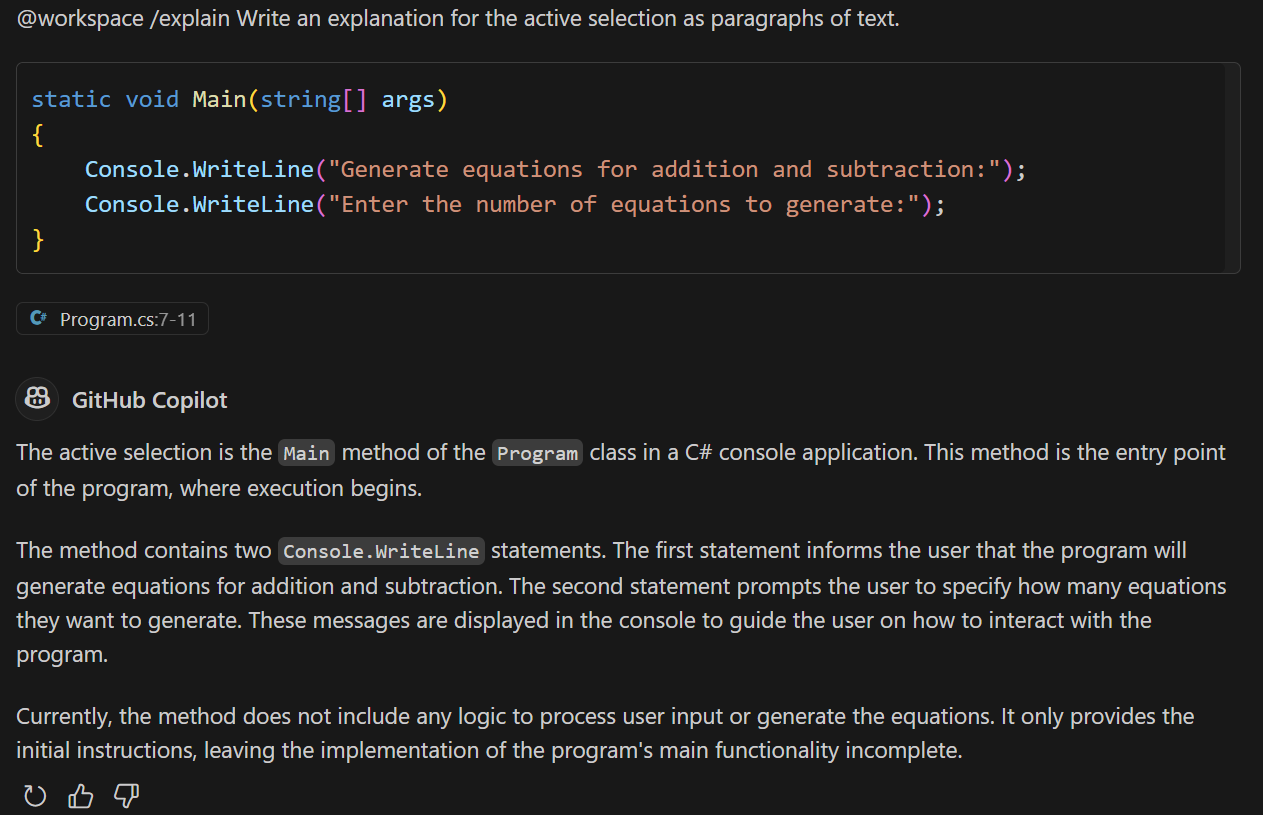Click the @workspace mention in prompt

pos(80,19)
